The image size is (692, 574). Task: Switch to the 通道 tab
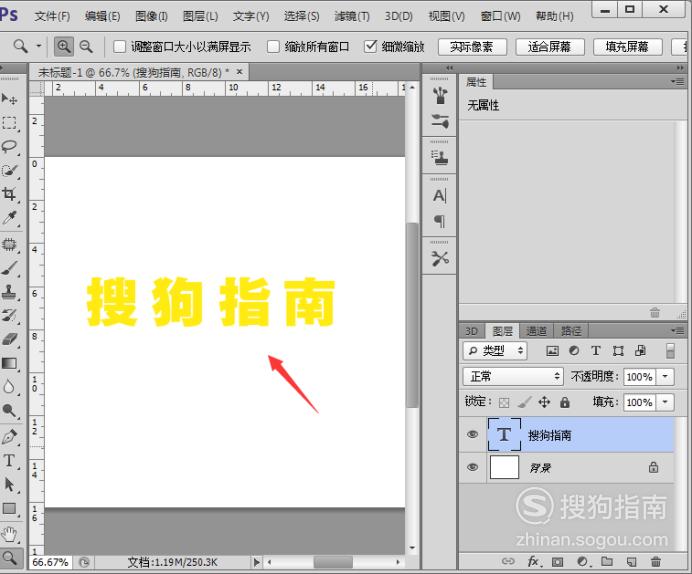(x=536, y=330)
